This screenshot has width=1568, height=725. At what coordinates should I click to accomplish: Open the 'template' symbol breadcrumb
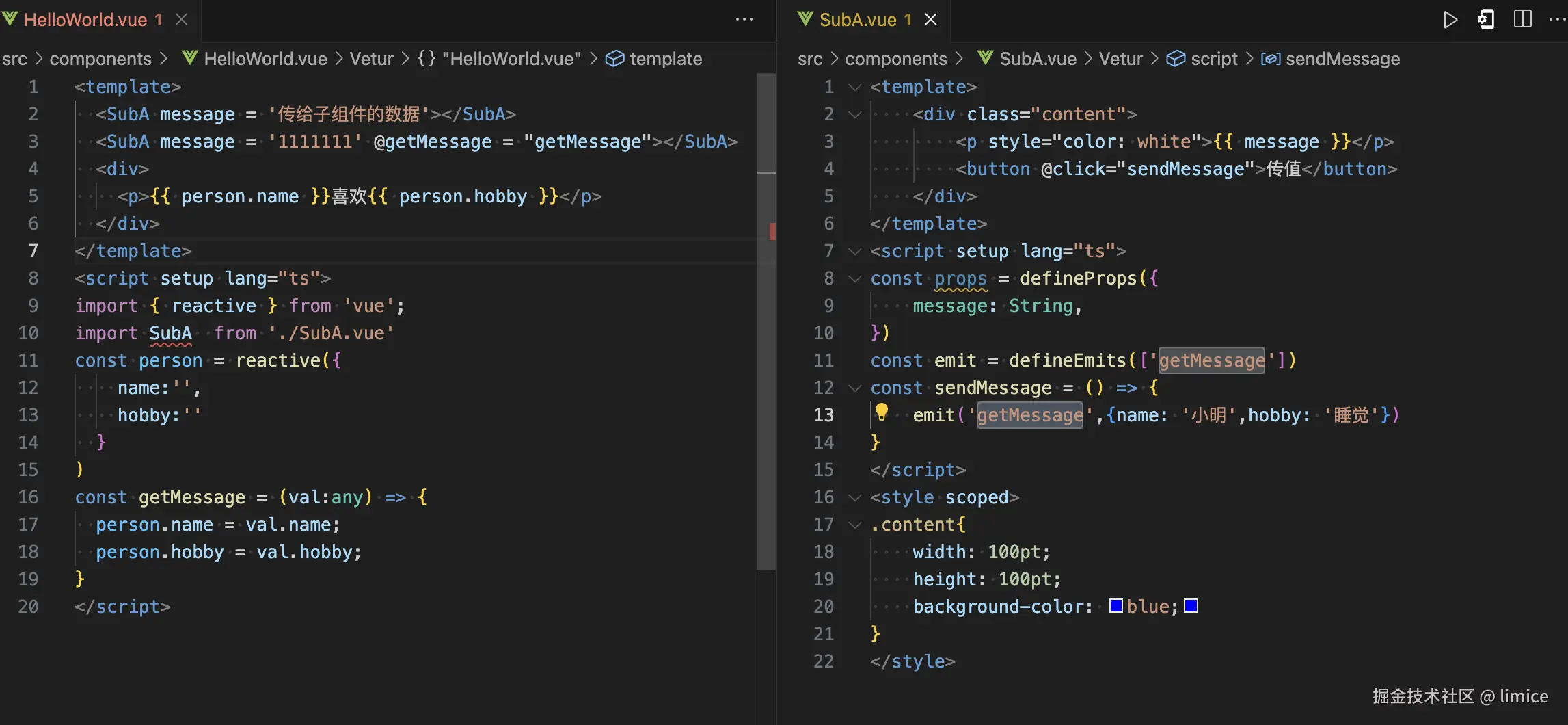click(x=654, y=59)
